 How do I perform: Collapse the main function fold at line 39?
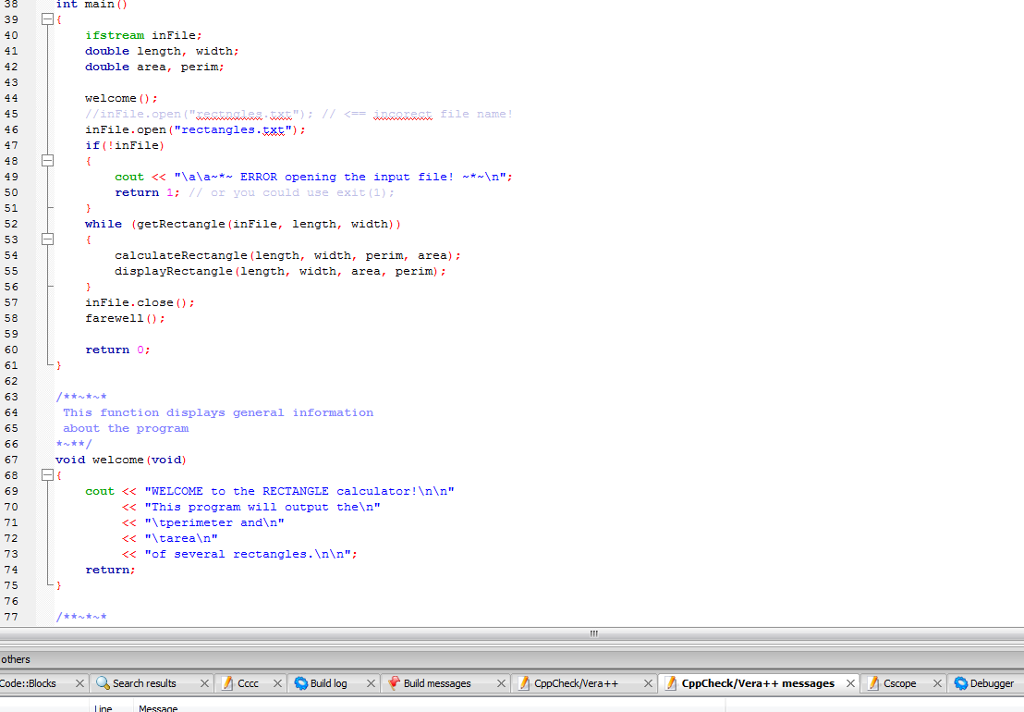tap(47, 20)
